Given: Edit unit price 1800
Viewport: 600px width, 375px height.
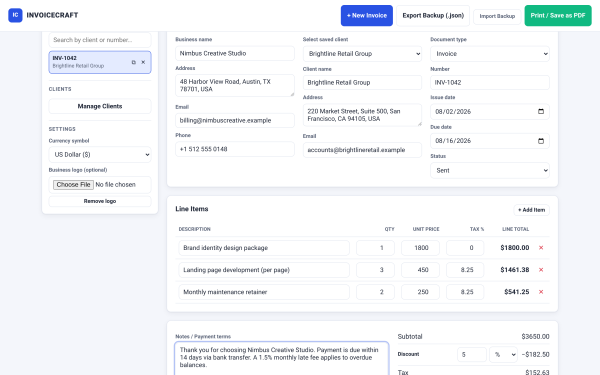Looking at the screenshot, I should click(x=421, y=248).
